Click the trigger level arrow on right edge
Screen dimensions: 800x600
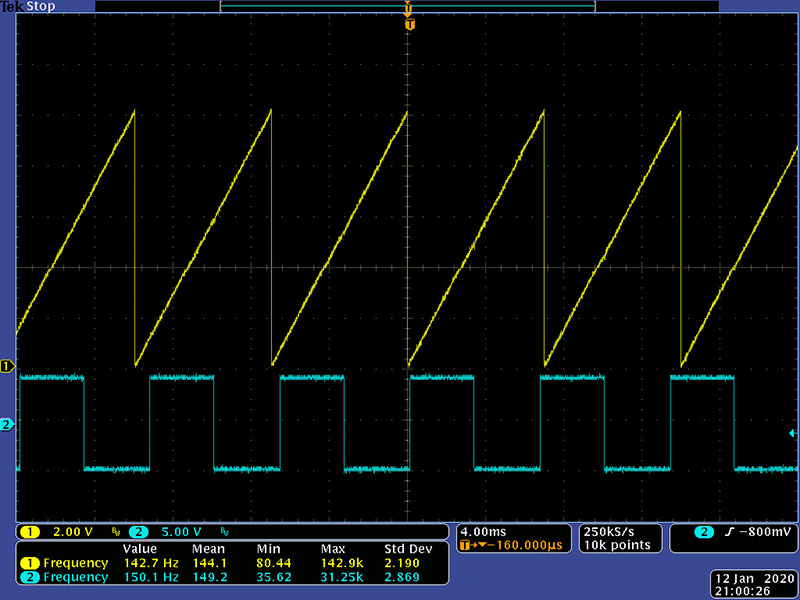point(793,433)
